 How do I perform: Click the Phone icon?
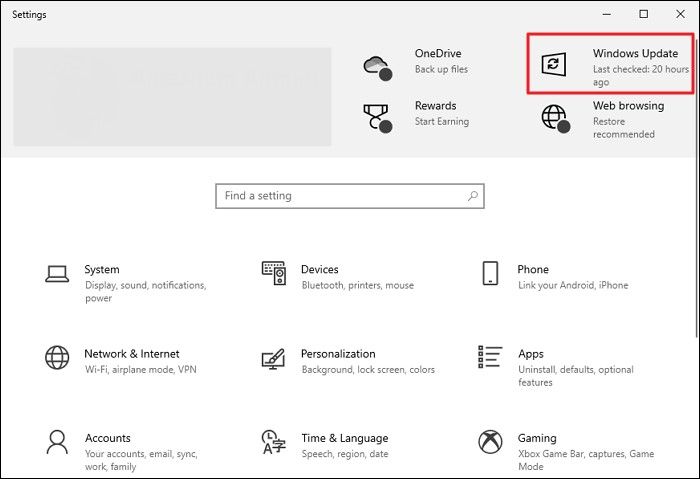490,273
